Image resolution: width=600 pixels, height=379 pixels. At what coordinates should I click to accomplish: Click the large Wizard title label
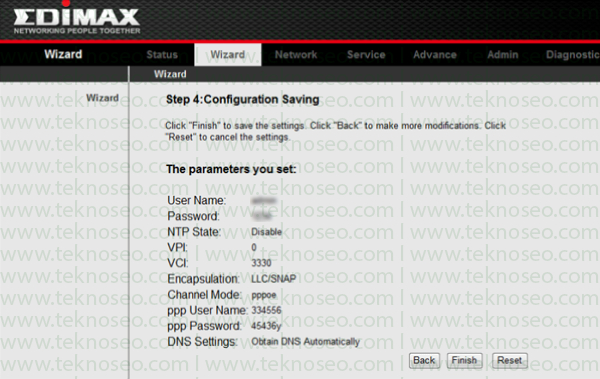63,54
